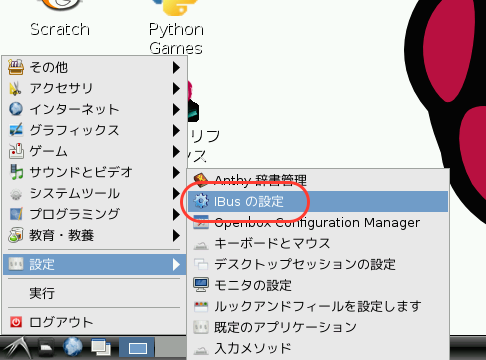Screen dimensions: 486x360
Task: Open モニタの設定 from the submenu
Action: pyautogui.click(x=318, y=285)
